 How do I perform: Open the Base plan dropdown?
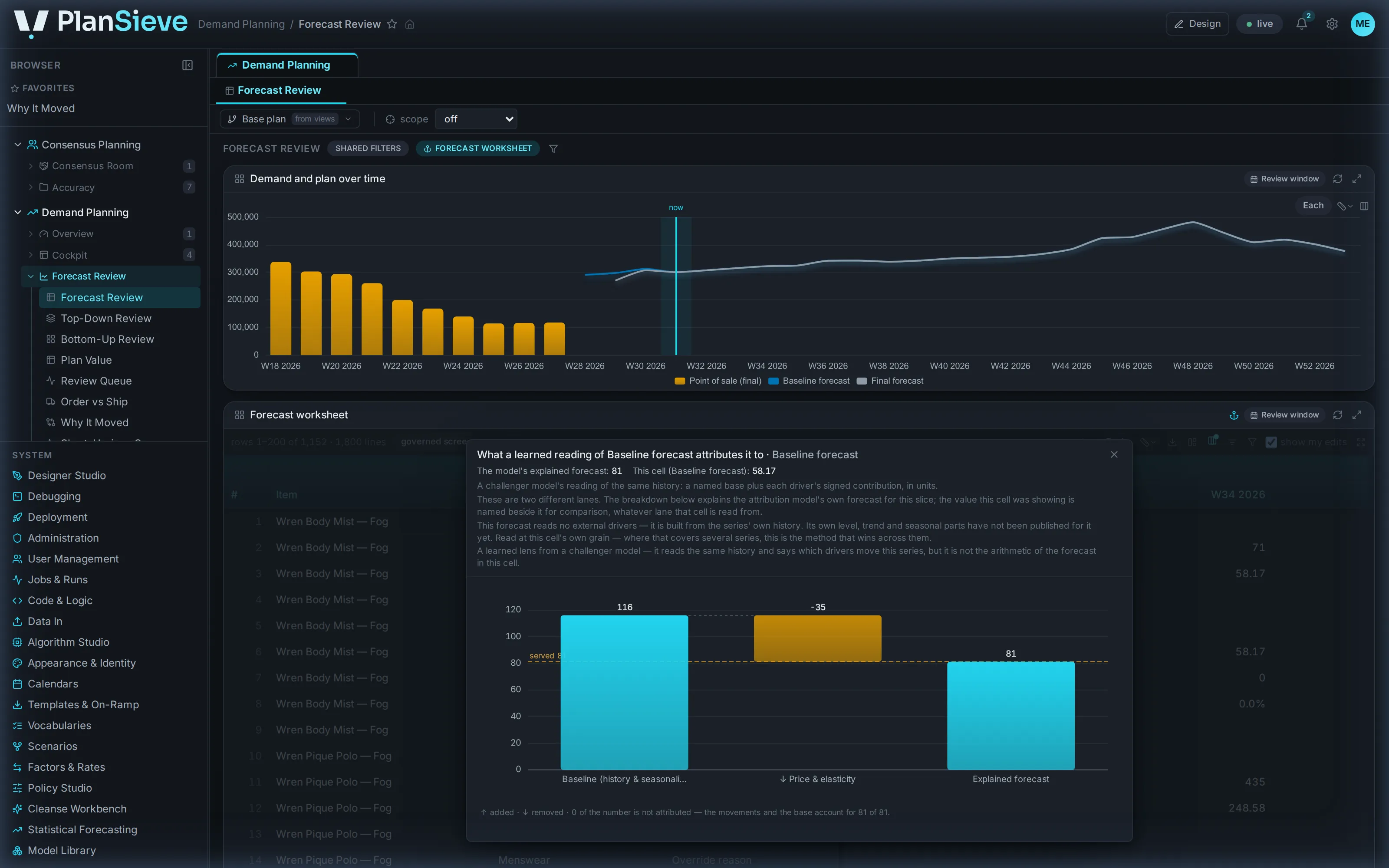(x=289, y=119)
